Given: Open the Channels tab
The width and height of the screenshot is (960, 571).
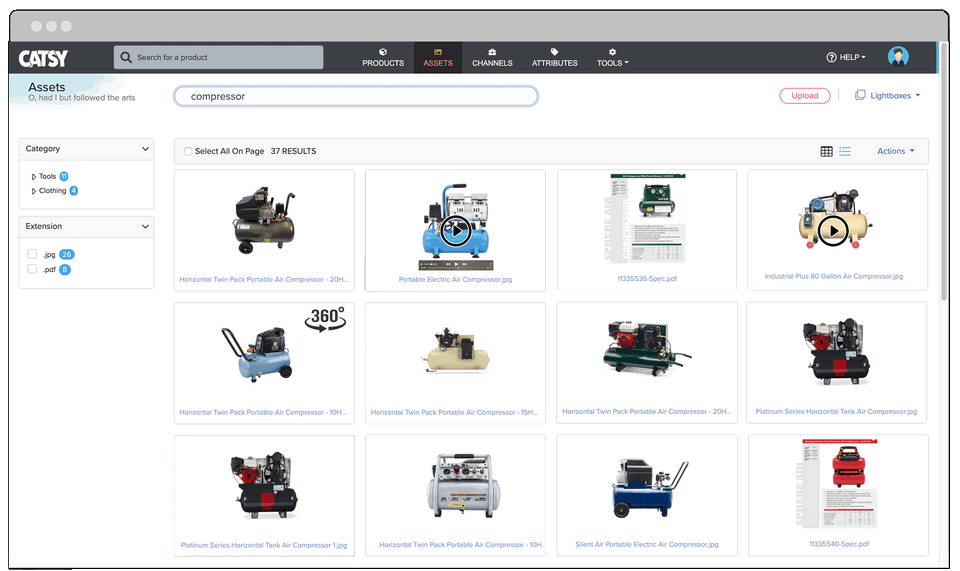Looking at the screenshot, I should [x=492, y=58].
